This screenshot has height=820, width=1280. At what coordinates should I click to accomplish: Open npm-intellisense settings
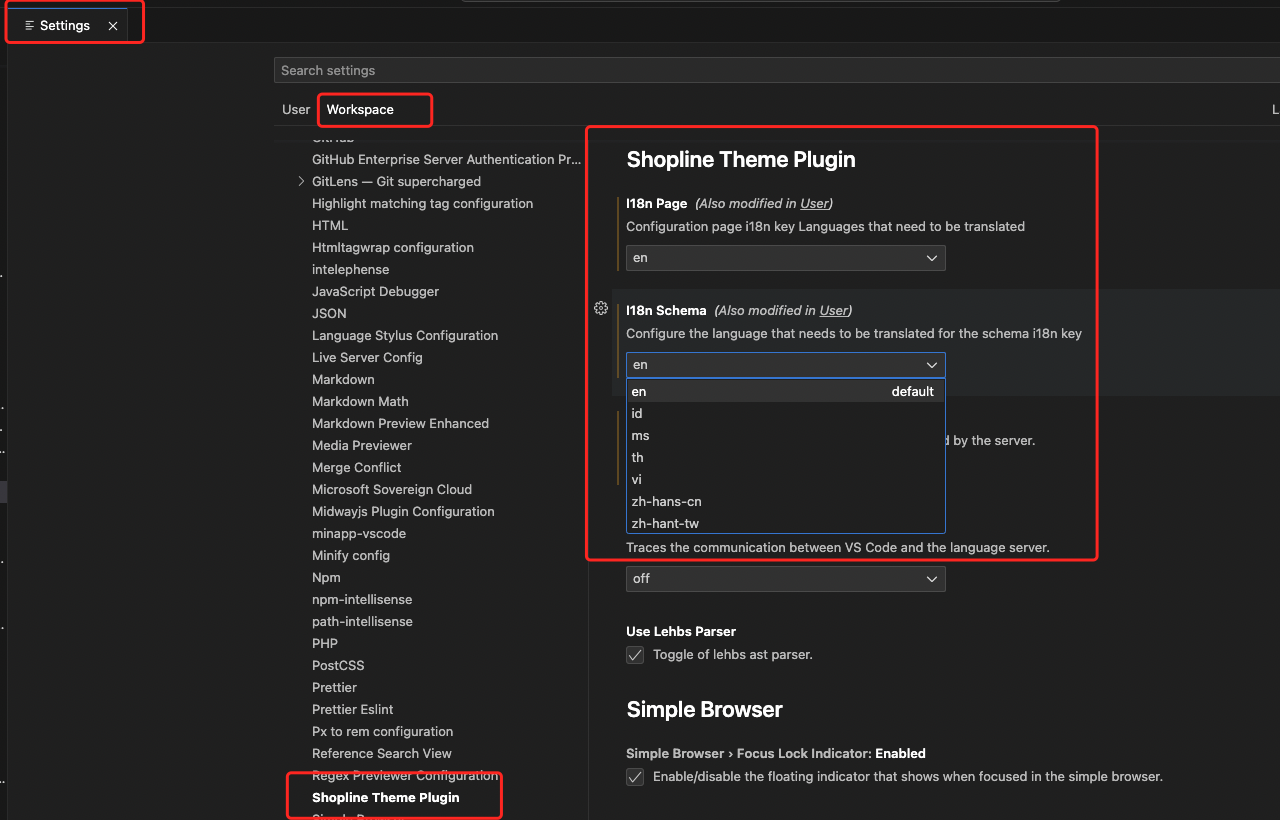pos(362,599)
